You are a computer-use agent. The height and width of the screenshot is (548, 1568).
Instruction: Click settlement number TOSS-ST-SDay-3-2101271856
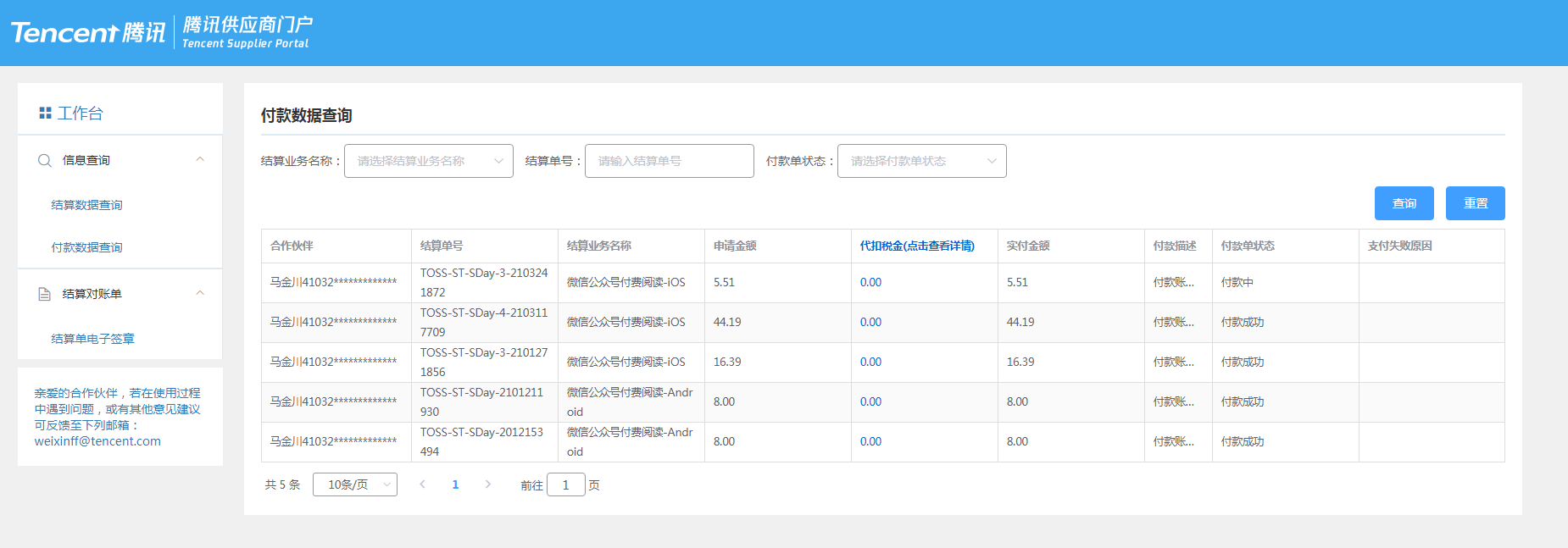[x=484, y=362]
